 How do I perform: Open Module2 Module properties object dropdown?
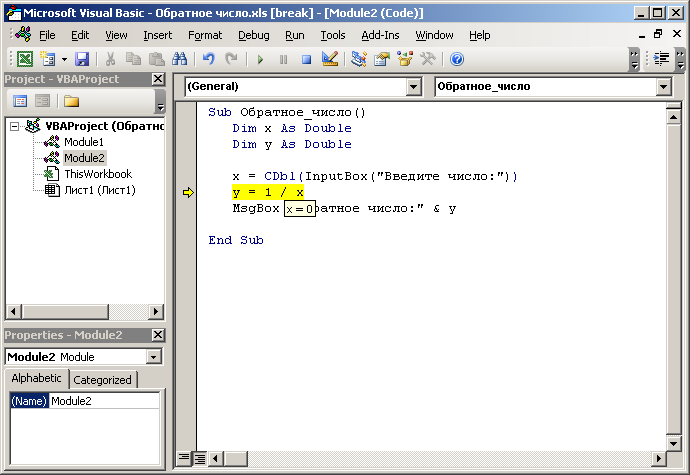pyautogui.click(x=154, y=357)
